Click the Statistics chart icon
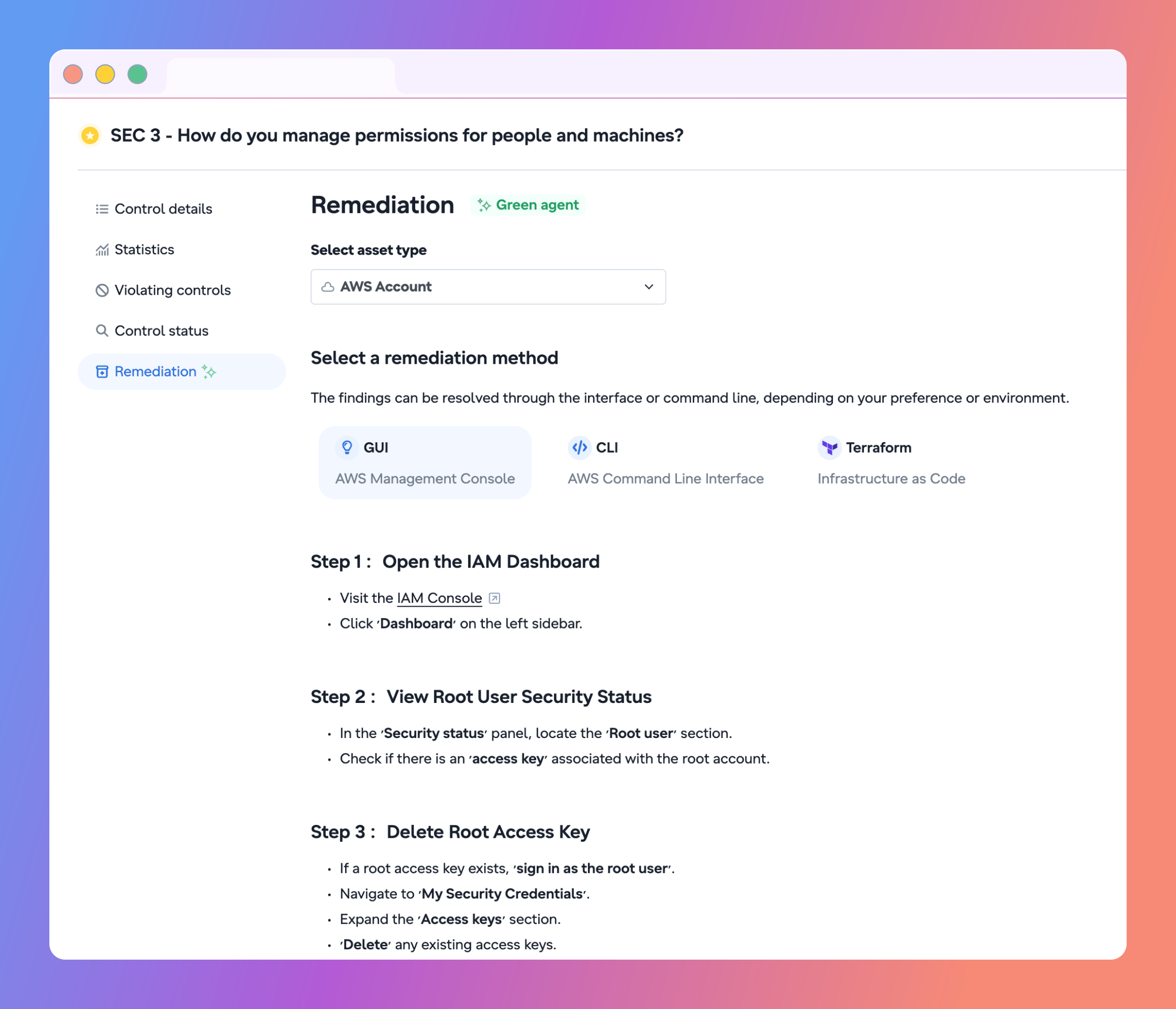 102,250
